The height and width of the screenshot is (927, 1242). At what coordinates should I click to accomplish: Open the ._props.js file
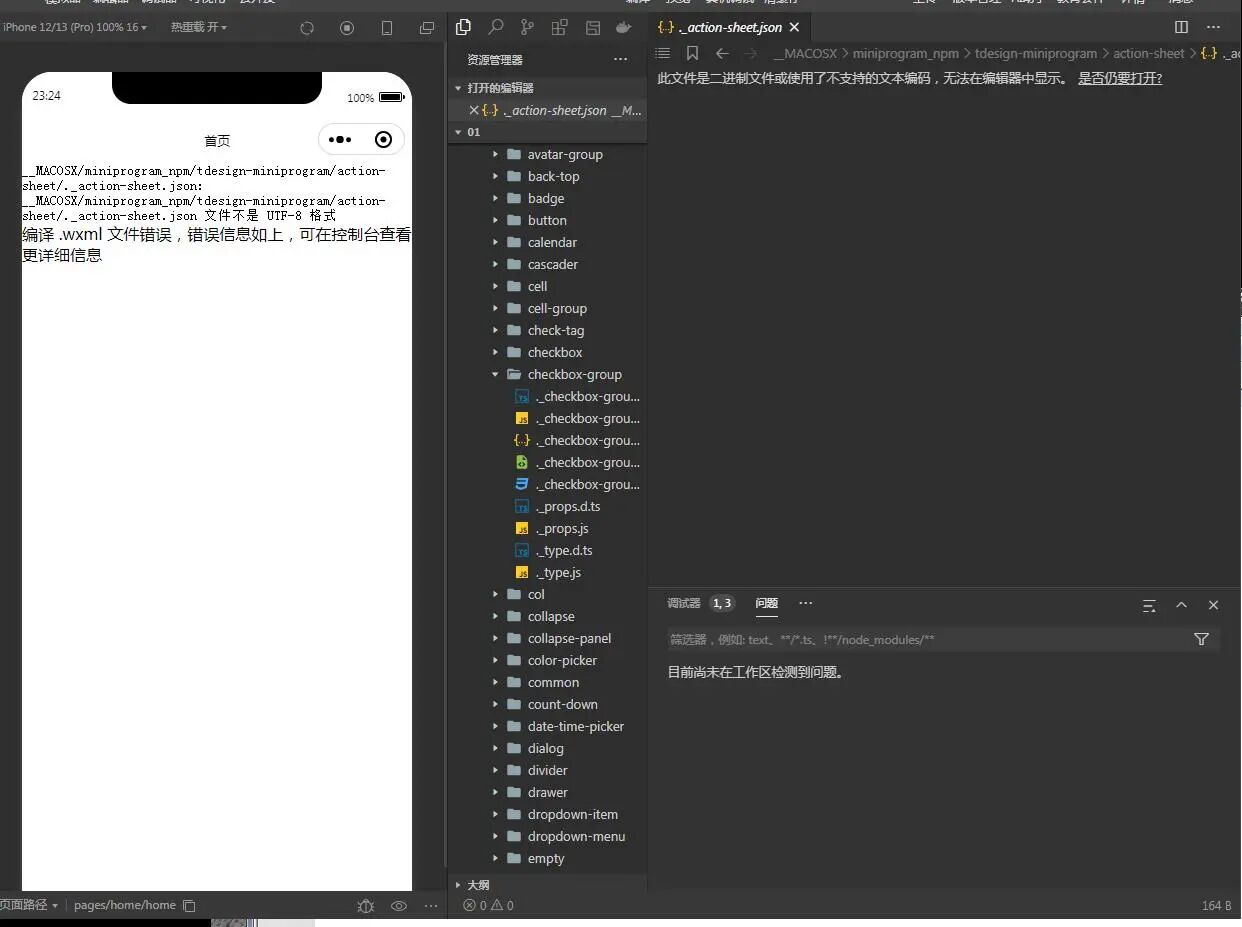561,528
